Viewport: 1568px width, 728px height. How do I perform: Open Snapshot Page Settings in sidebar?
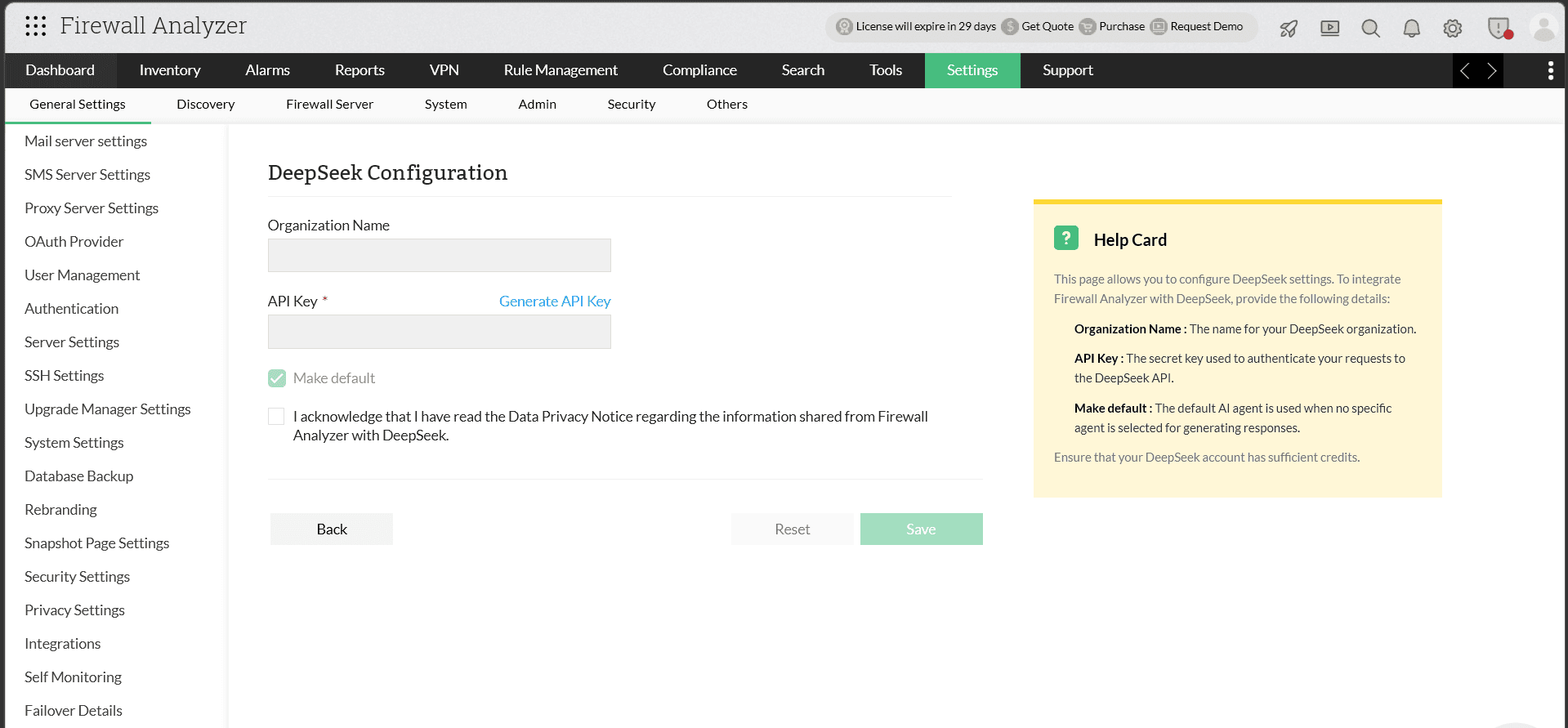click(97, 543)
